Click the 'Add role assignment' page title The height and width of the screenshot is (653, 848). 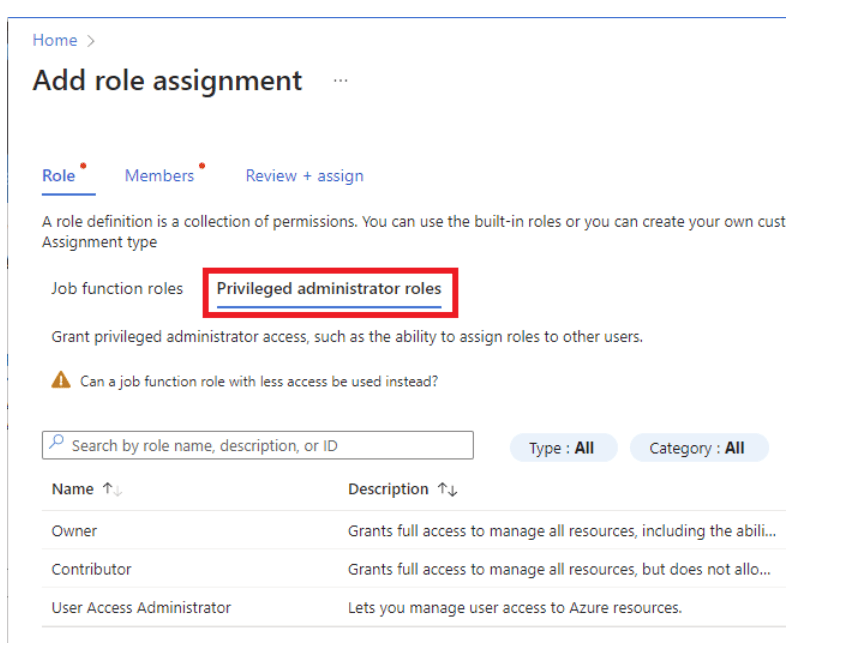coord(167,81)
